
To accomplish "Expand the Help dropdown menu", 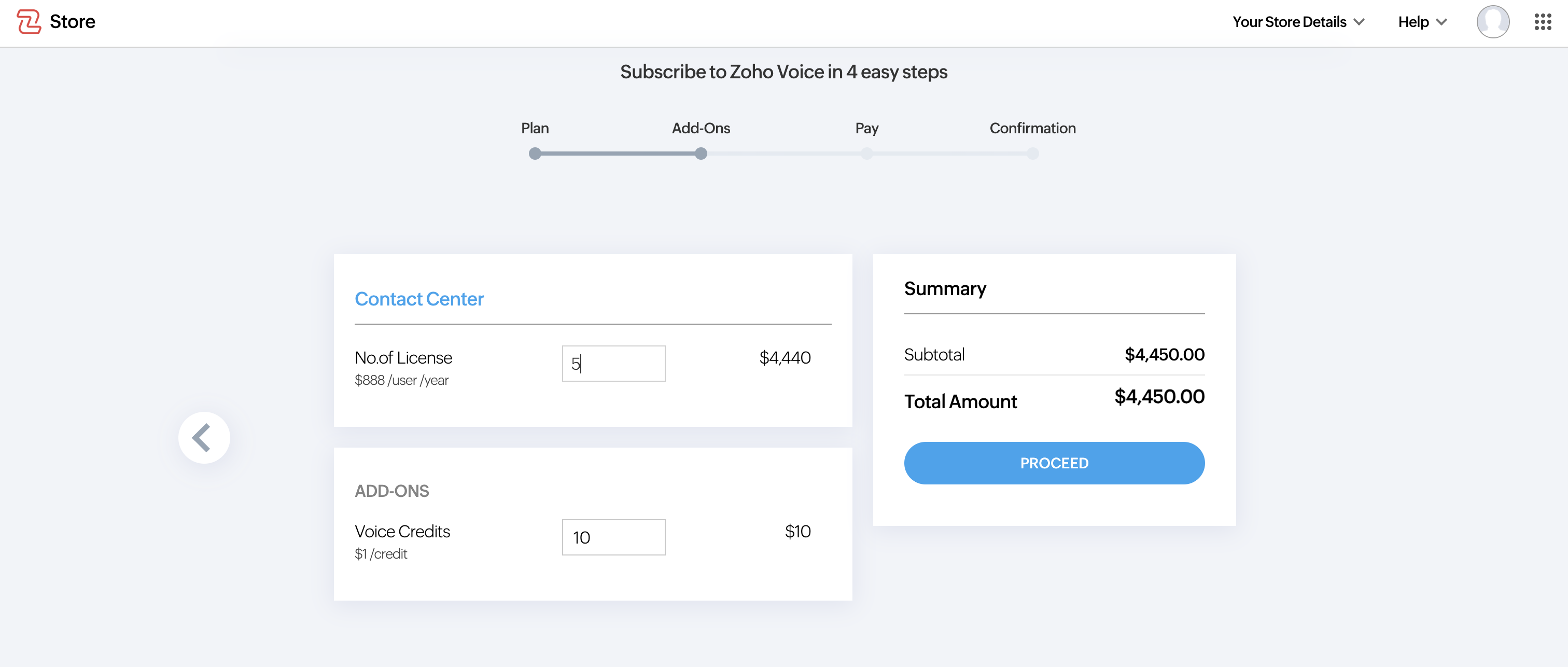I will [1422, 22].
